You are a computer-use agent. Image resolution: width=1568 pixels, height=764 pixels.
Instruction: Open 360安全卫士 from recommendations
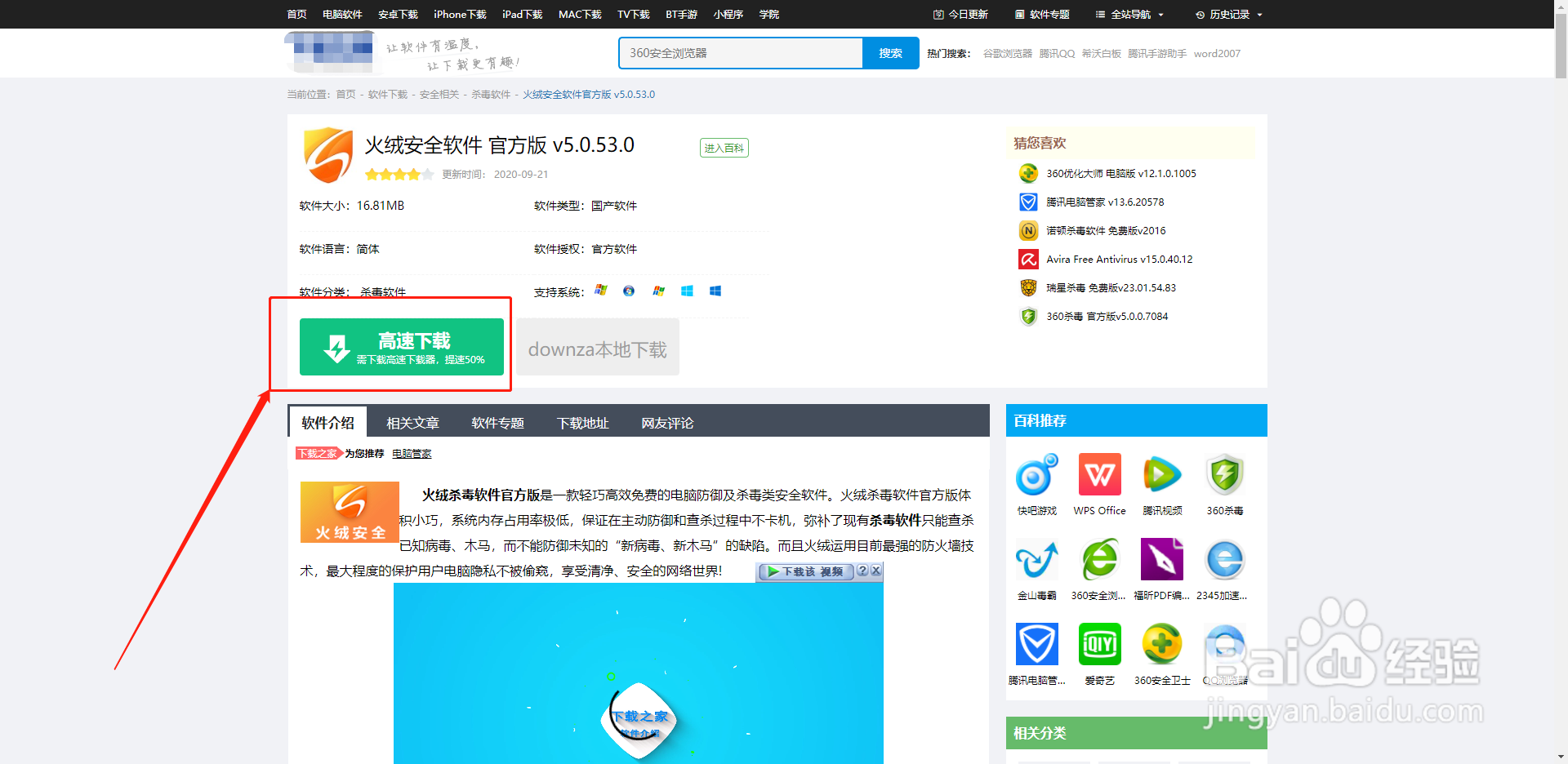(1161, 644)
